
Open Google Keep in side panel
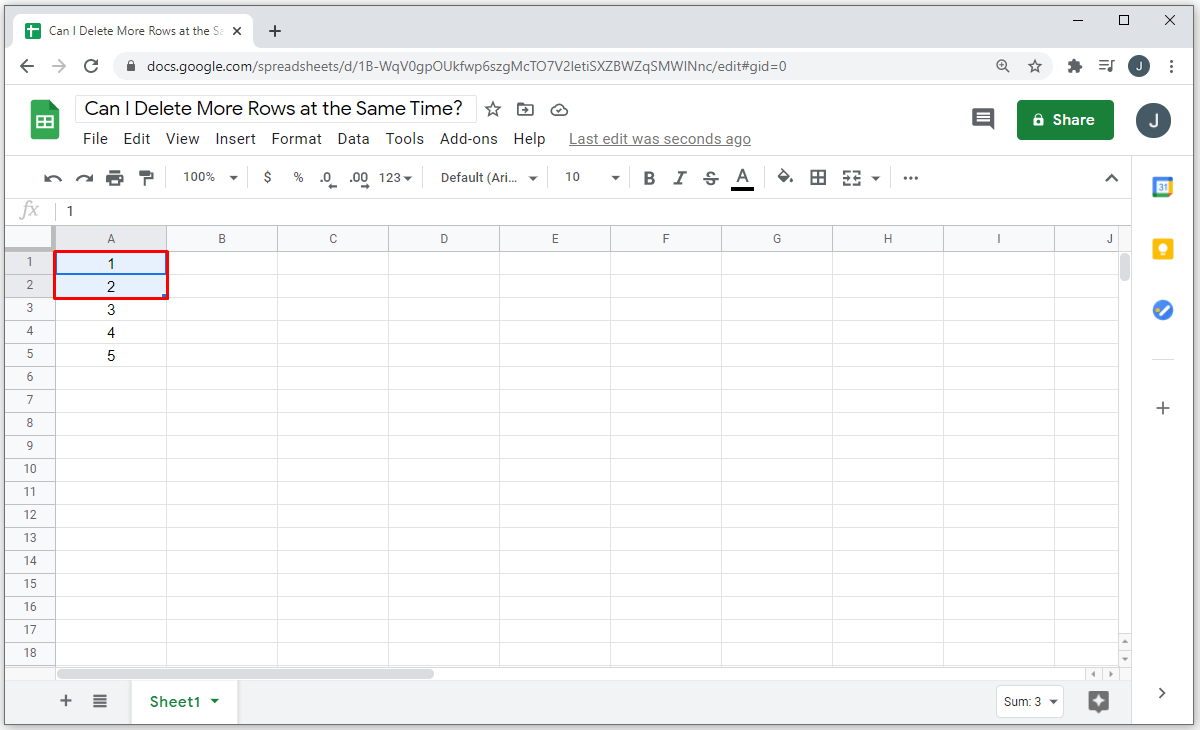click(x=1162, y=249)
